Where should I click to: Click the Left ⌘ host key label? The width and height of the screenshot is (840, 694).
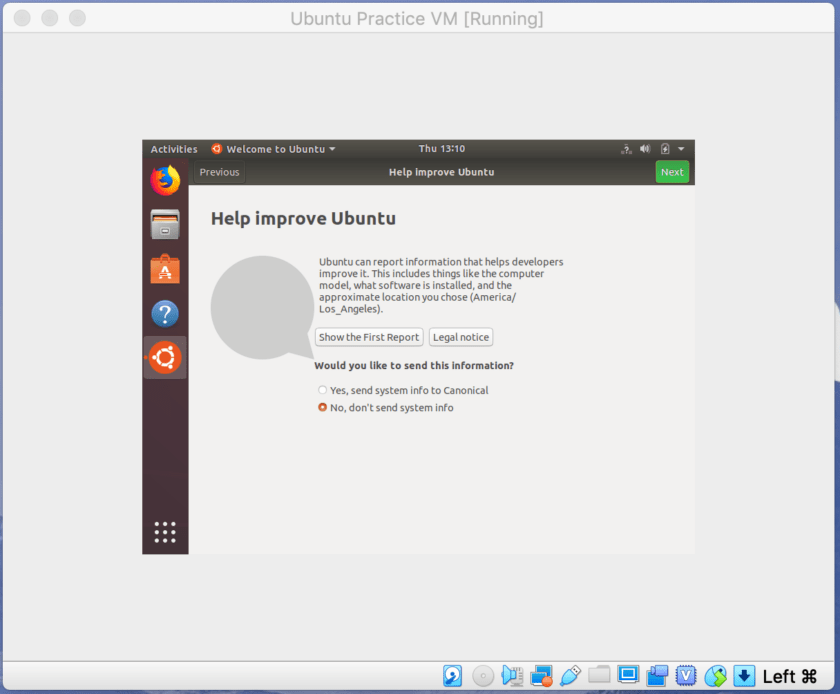(790, 676)
